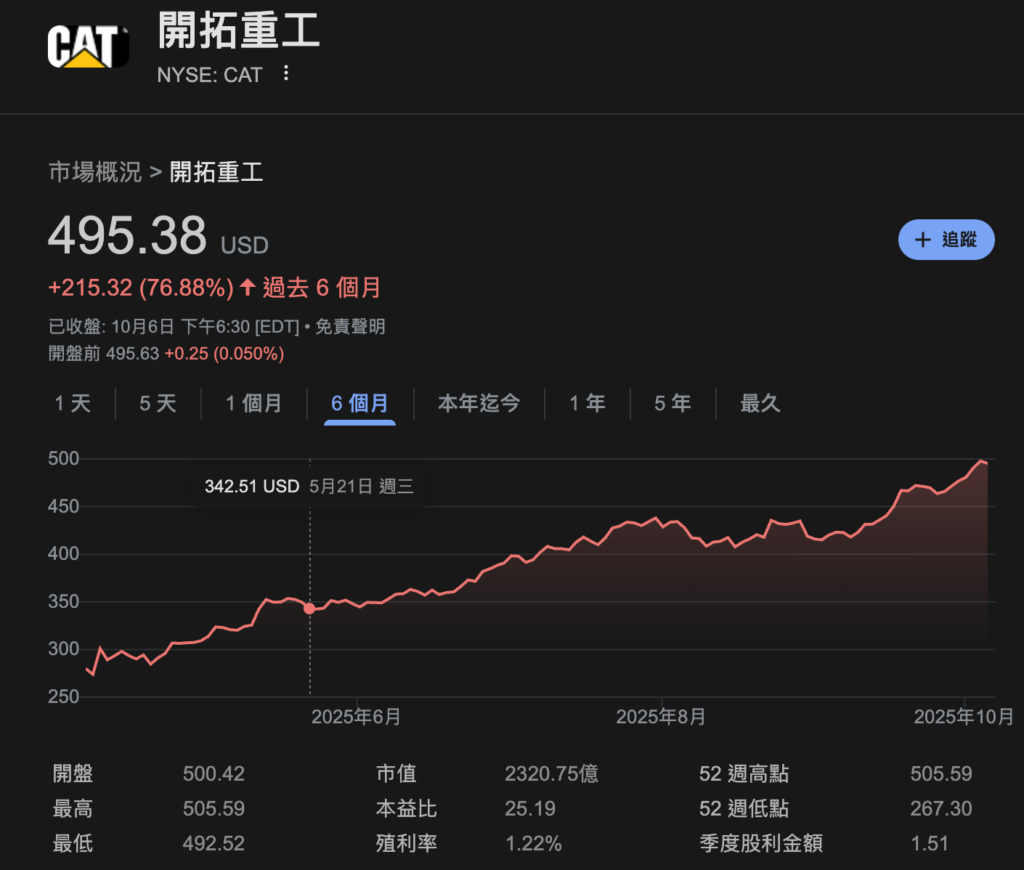Go to the 市場概況 breadcrumb link

tap(95, 172)
